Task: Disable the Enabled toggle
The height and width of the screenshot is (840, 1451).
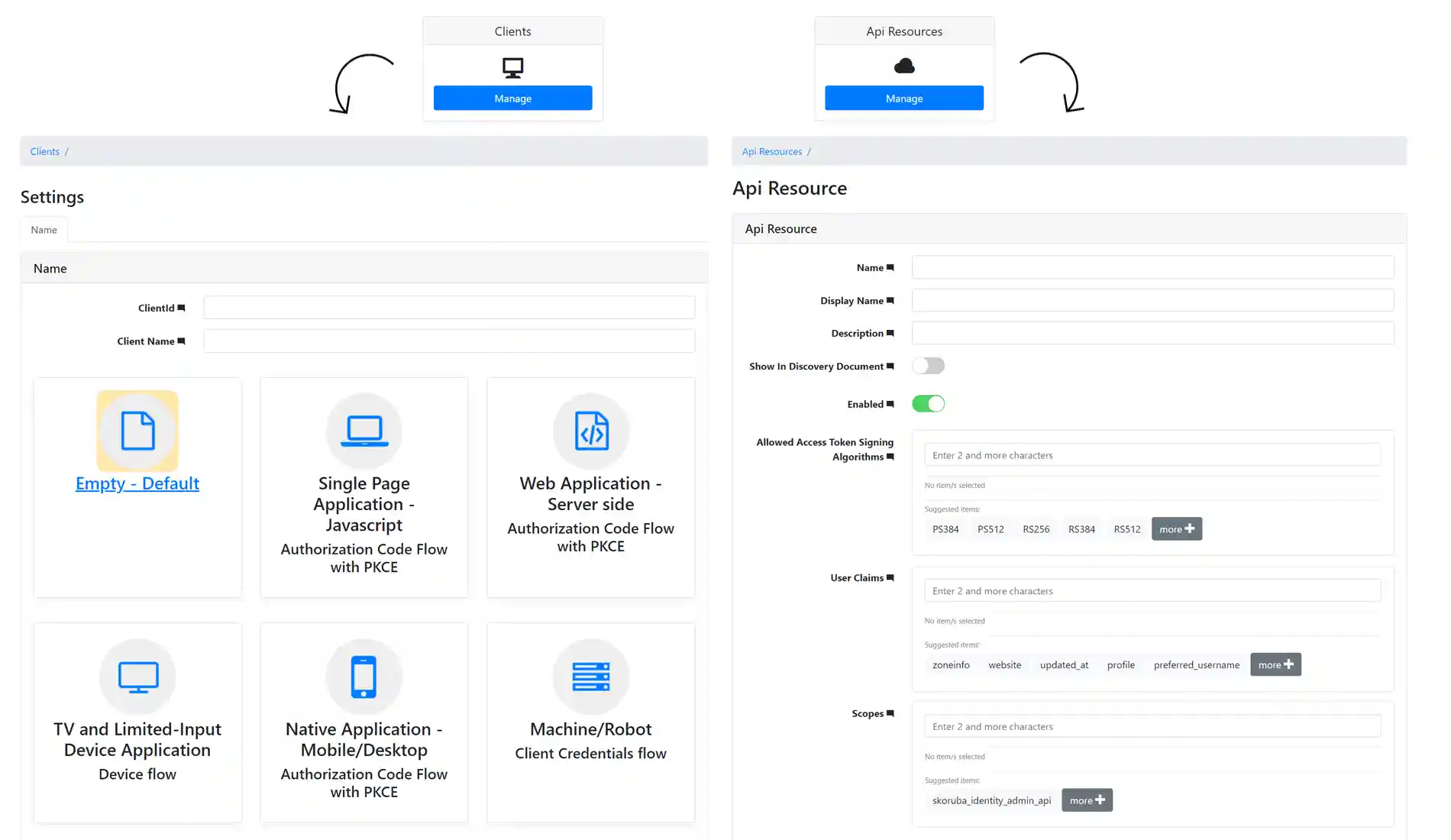Action: tap(928, 403)
